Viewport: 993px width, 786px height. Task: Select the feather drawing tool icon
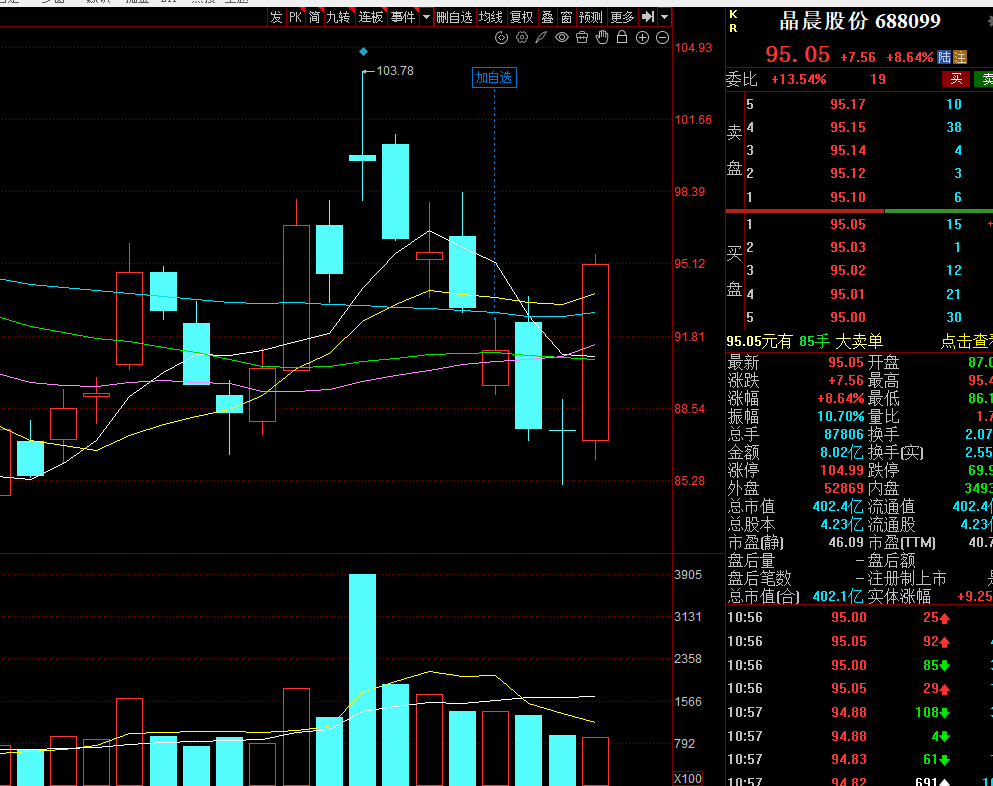pos(541,37)
